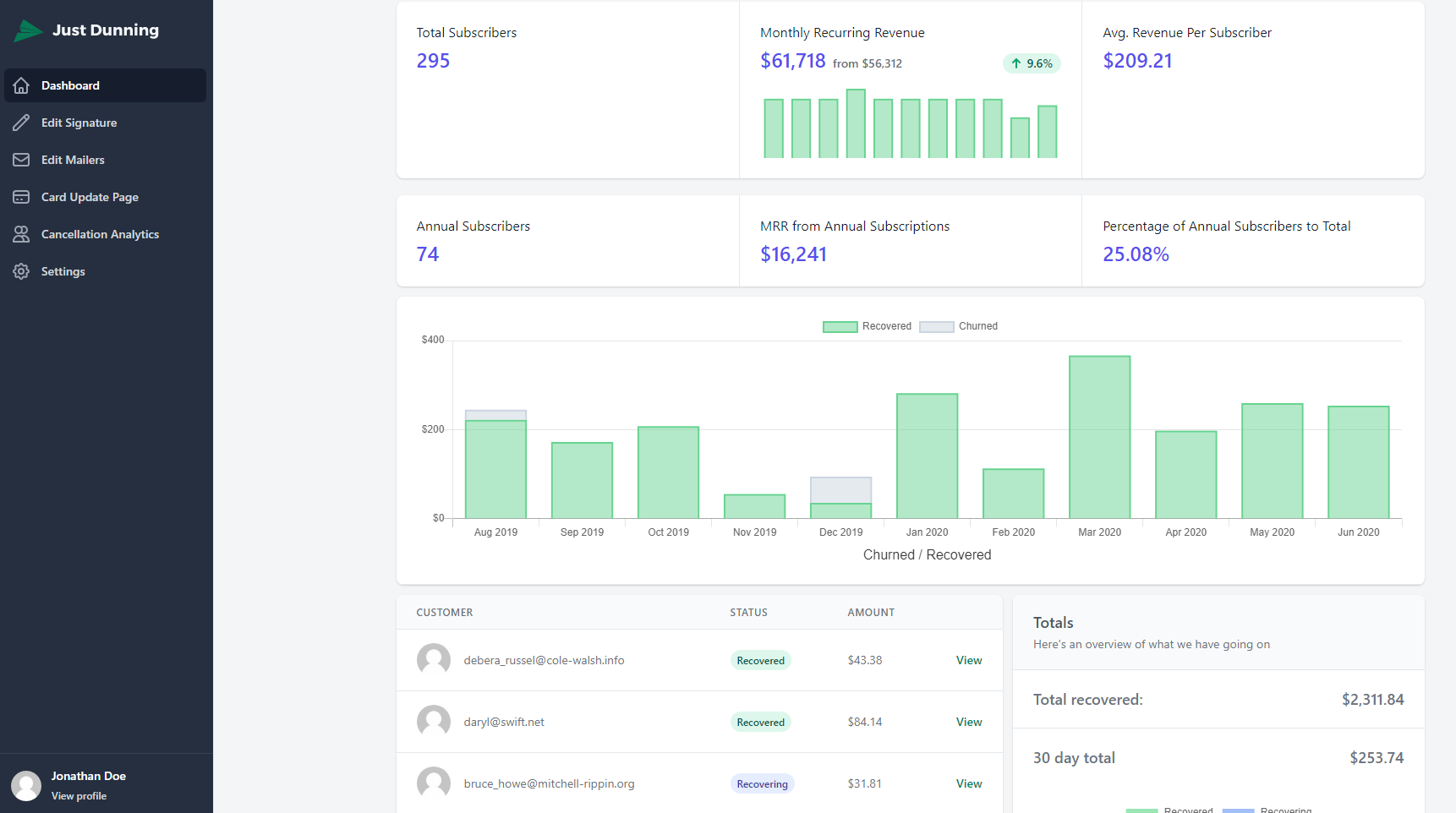Open the Cancellation Analytics menu item

click(x=100, y=234)
